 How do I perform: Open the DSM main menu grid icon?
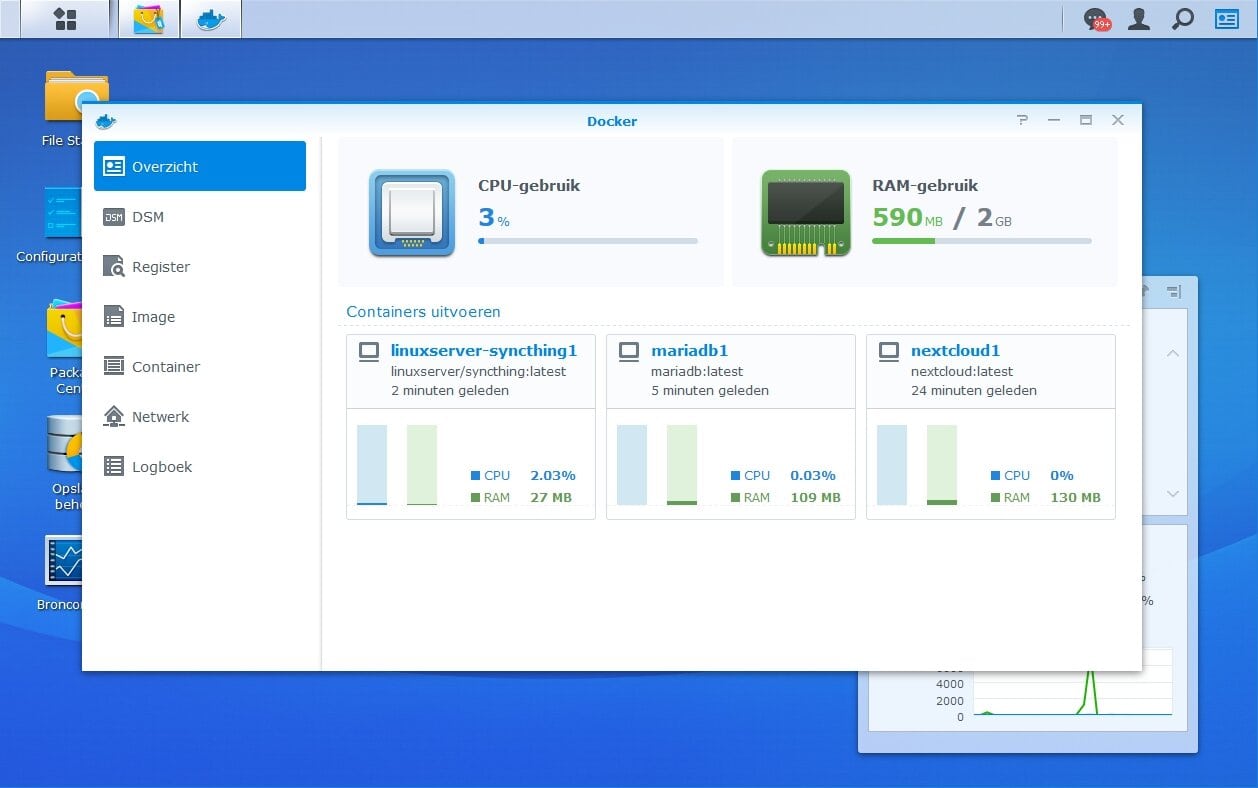pos(65,19)
